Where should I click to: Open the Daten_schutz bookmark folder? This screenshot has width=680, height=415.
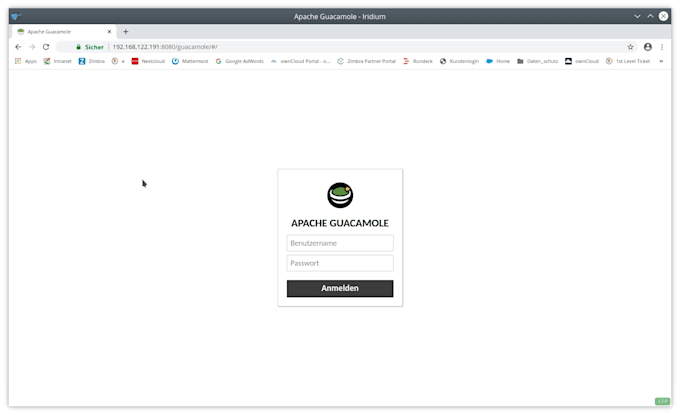click(538, 61)
